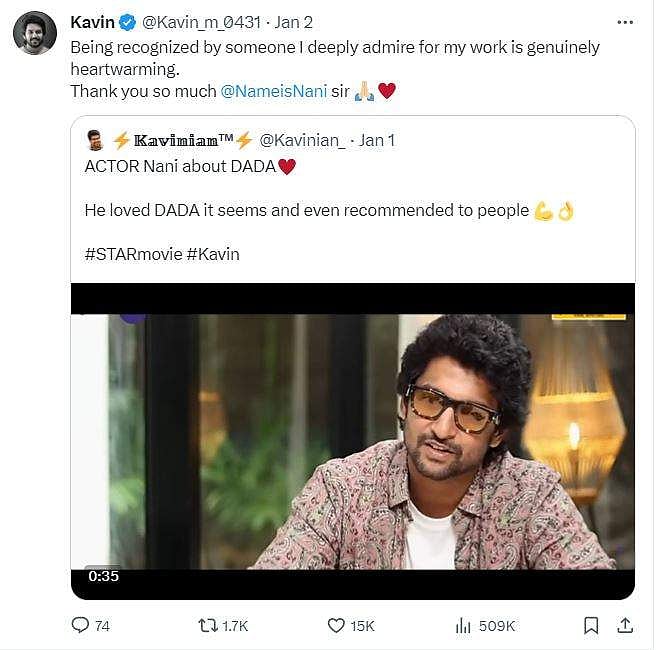
Task: Open Kavin's profile picture avatar
Action: (34, 33)
